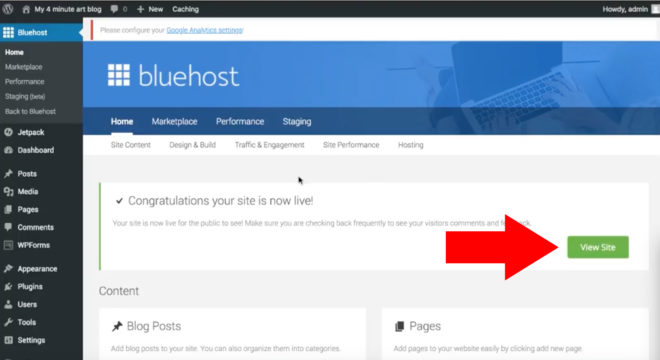Click the Jetpack icon in sidebar
This screenshot has width=660, height=360.
point(8,132)
